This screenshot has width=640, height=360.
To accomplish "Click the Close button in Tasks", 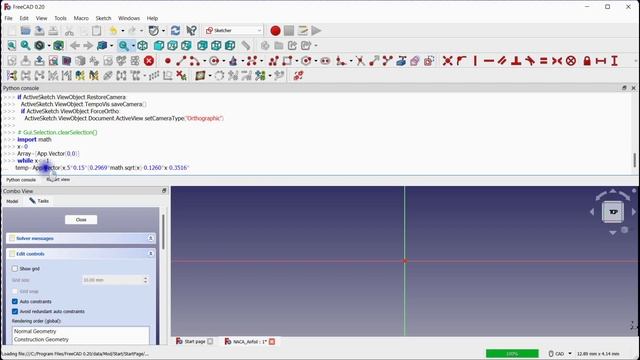I will 81,220.
